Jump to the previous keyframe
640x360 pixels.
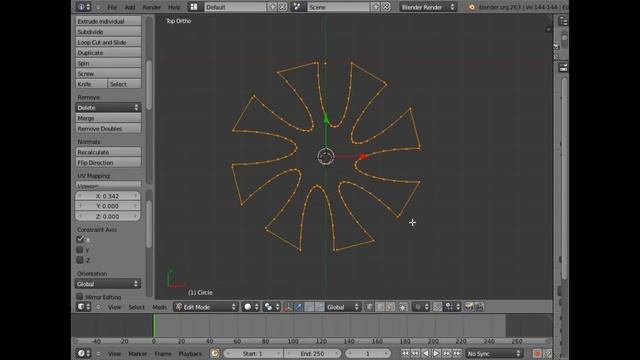[x=415, y=353]
